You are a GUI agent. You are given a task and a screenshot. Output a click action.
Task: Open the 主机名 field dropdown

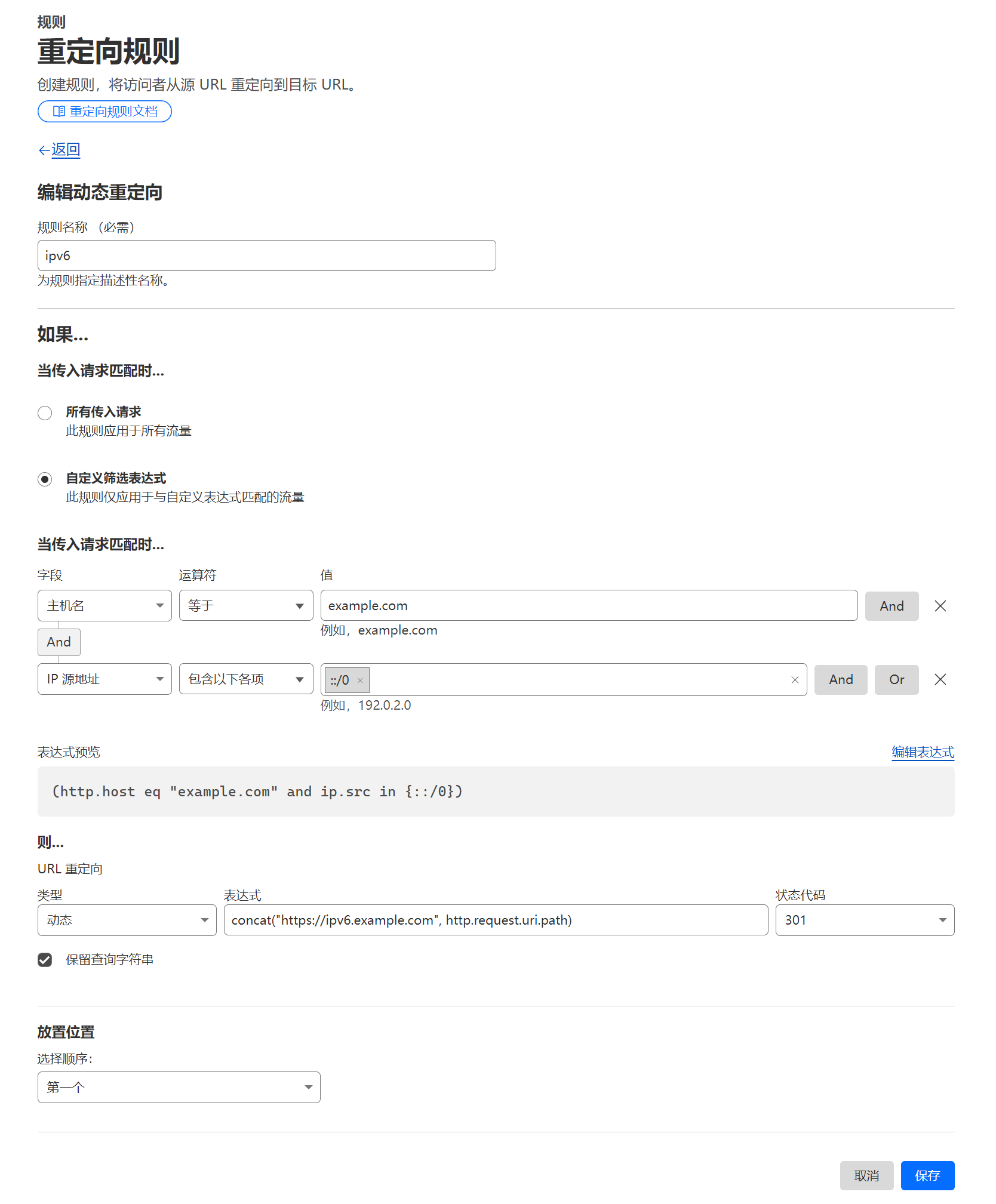click(104, 606)
